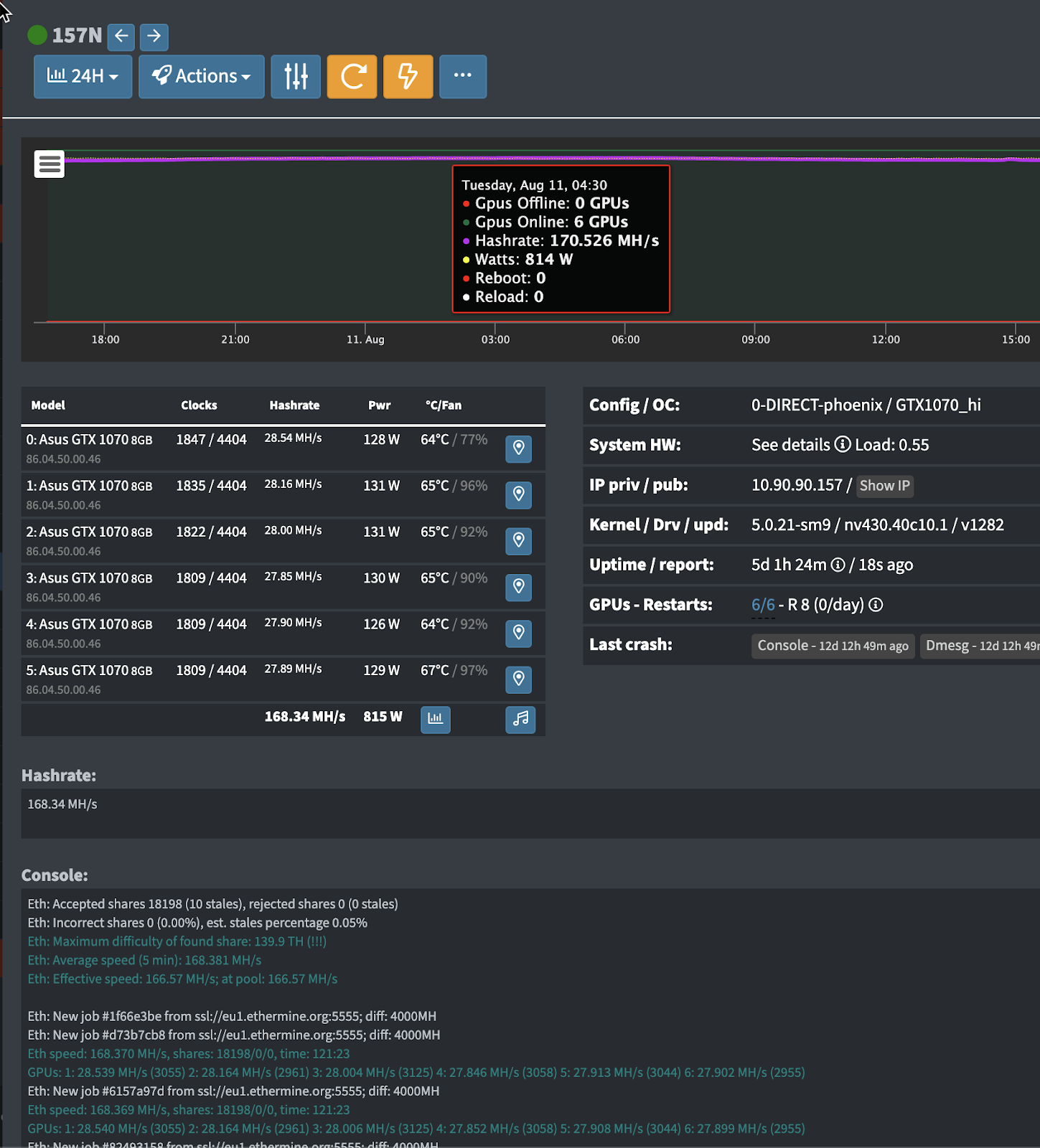Click the 06:00 mark on chart timeline
Screen dimensions: 1040x1148
click(625, 339)
